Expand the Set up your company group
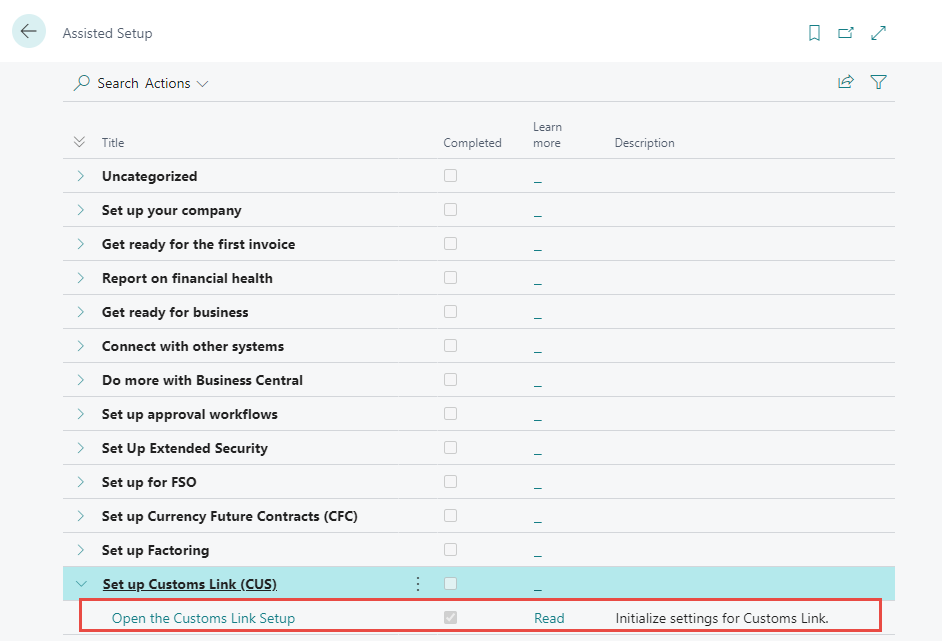The height and width of the screenshot is (641, 942). [81, 210]
